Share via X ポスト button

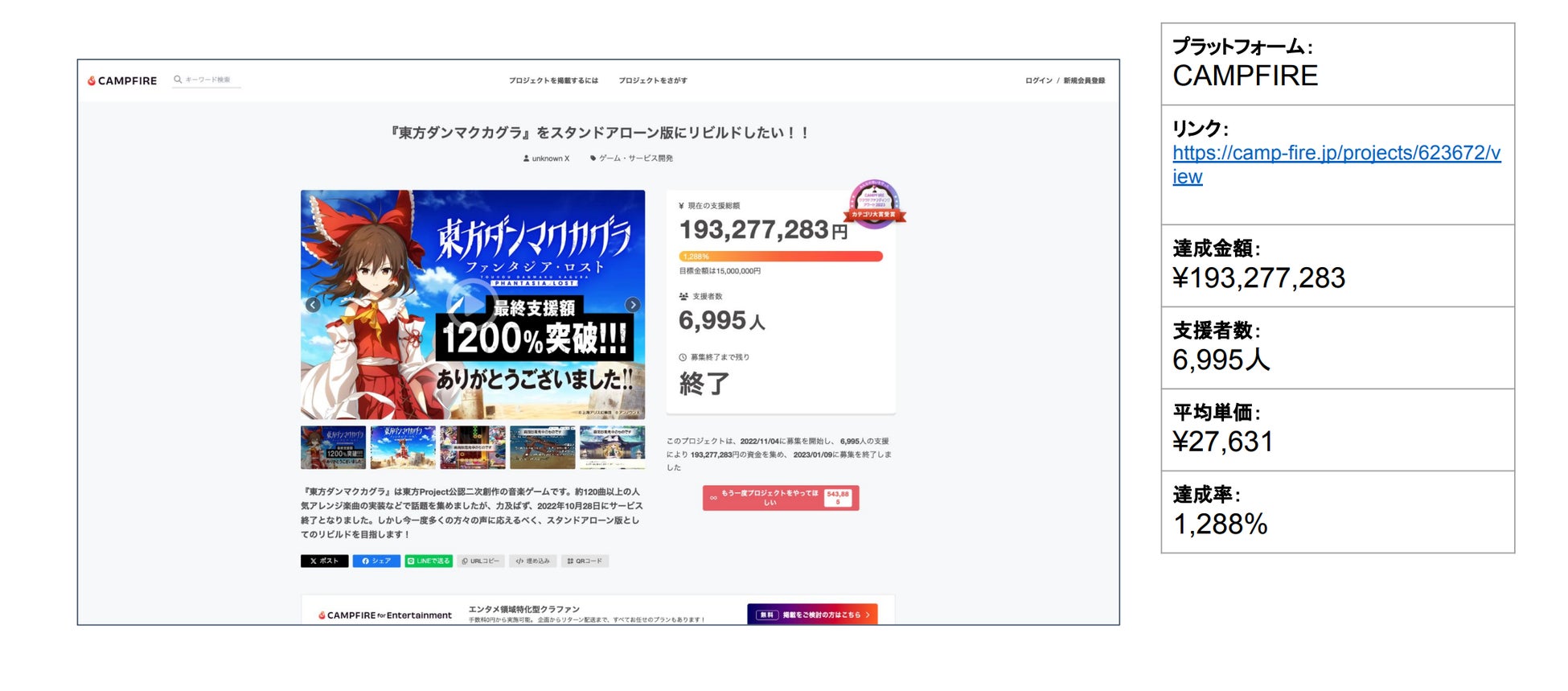[324, 561]
